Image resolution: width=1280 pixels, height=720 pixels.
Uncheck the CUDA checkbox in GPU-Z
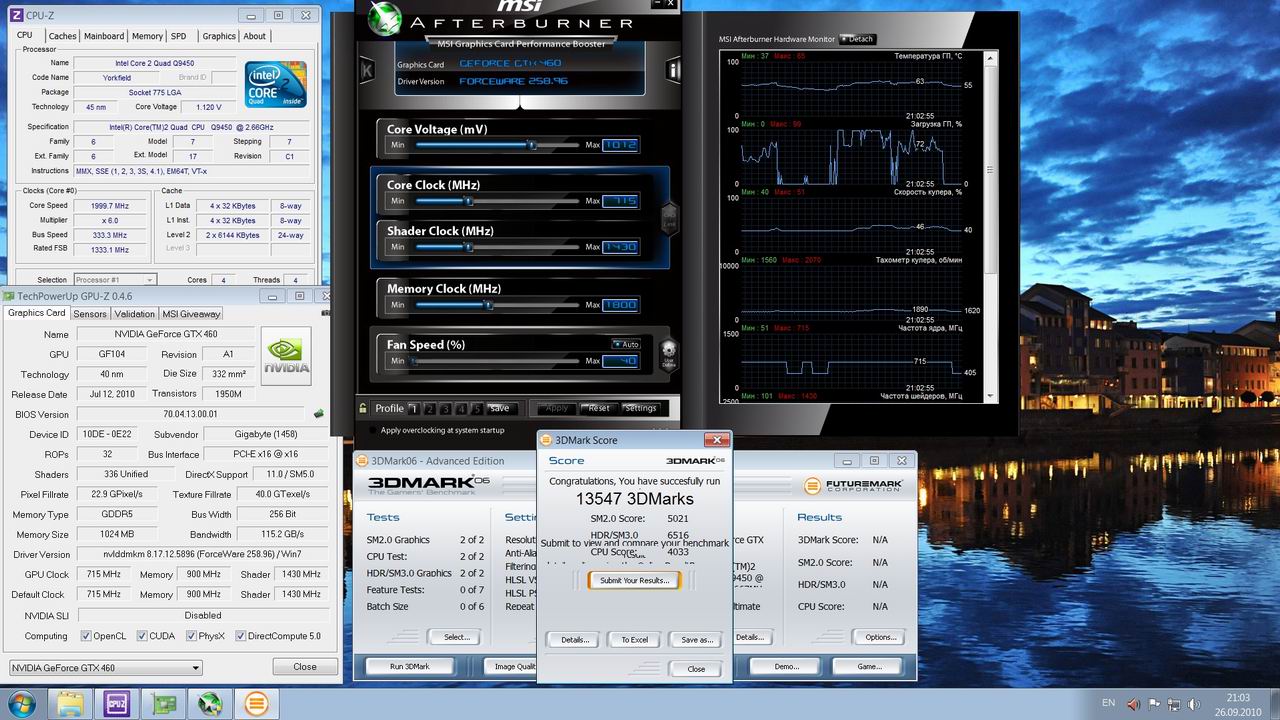[x=142, y=636]
